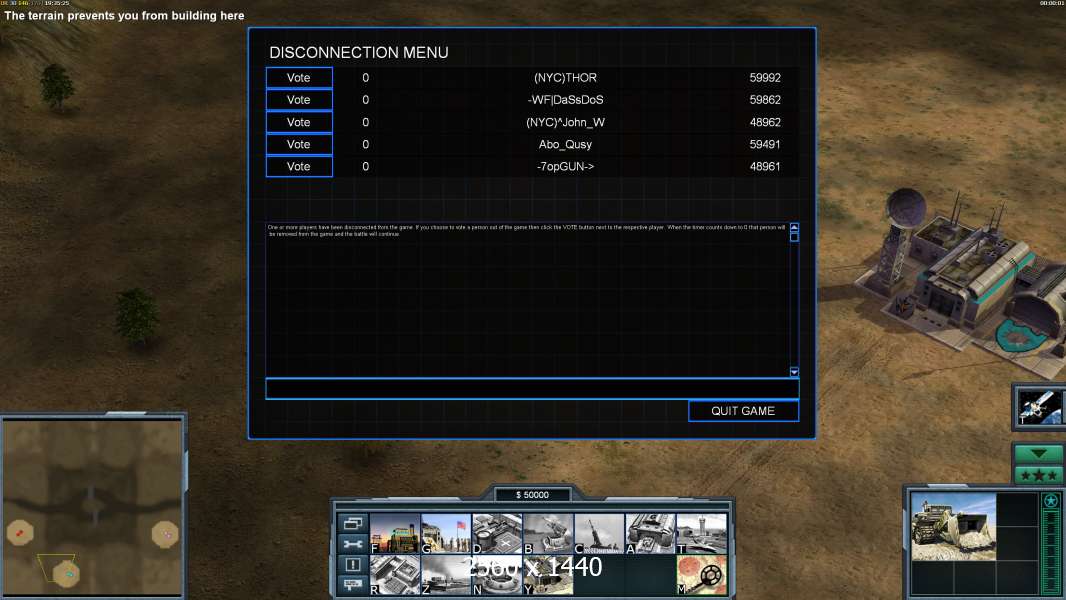
Task: Click the timer value 48962
Action: click(765, 122)
